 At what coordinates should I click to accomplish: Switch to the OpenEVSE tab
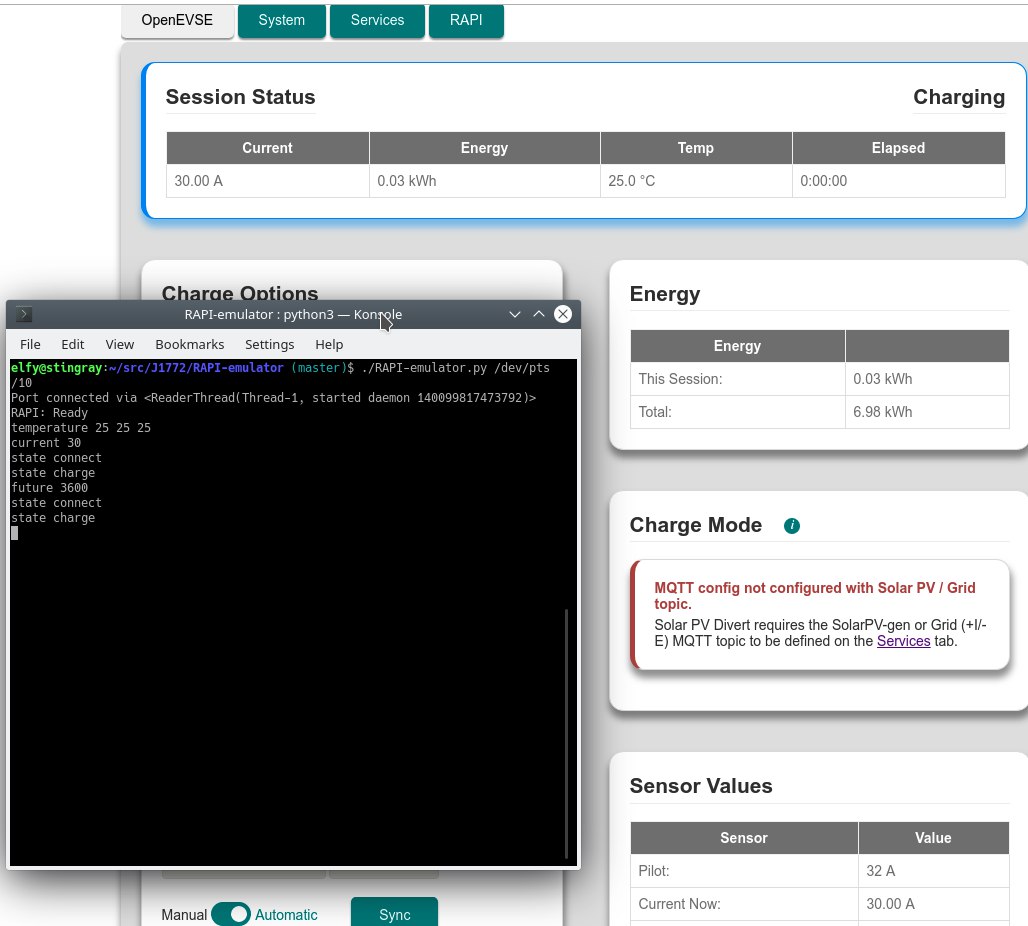click(177, 21)
